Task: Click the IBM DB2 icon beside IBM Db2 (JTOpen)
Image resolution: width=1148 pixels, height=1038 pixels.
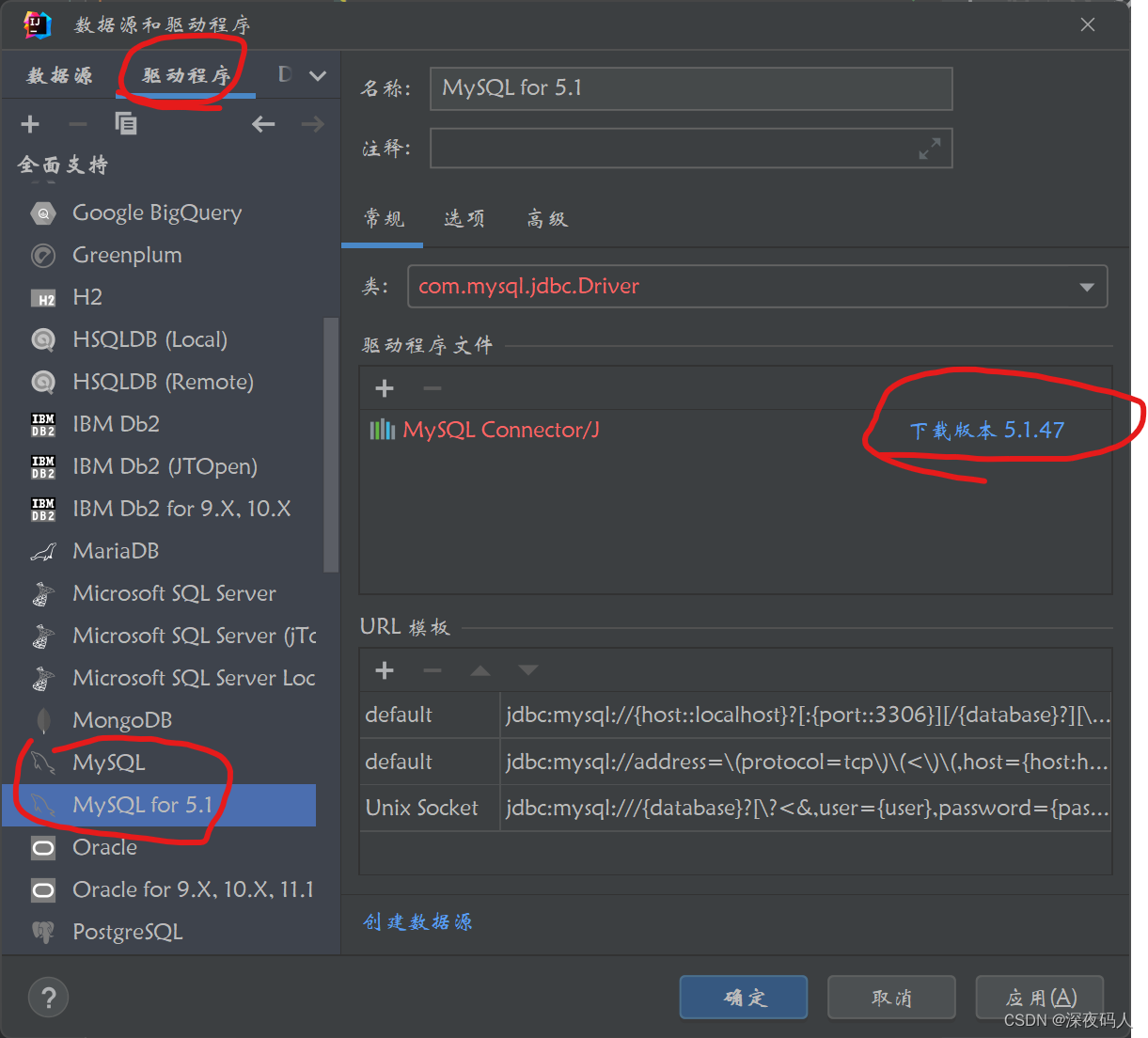Action: 43,467
